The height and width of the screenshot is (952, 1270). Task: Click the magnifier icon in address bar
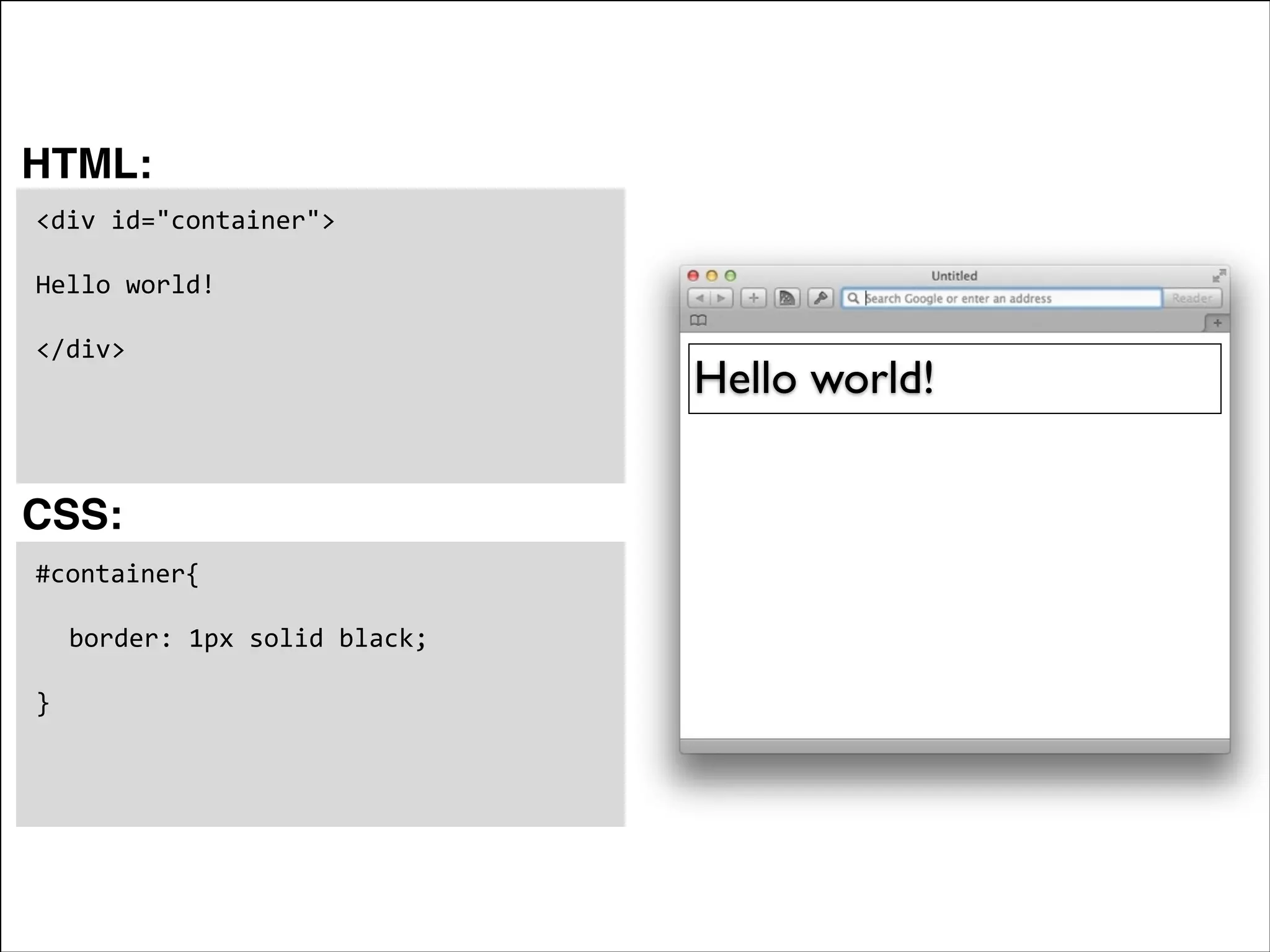point(853,298)
